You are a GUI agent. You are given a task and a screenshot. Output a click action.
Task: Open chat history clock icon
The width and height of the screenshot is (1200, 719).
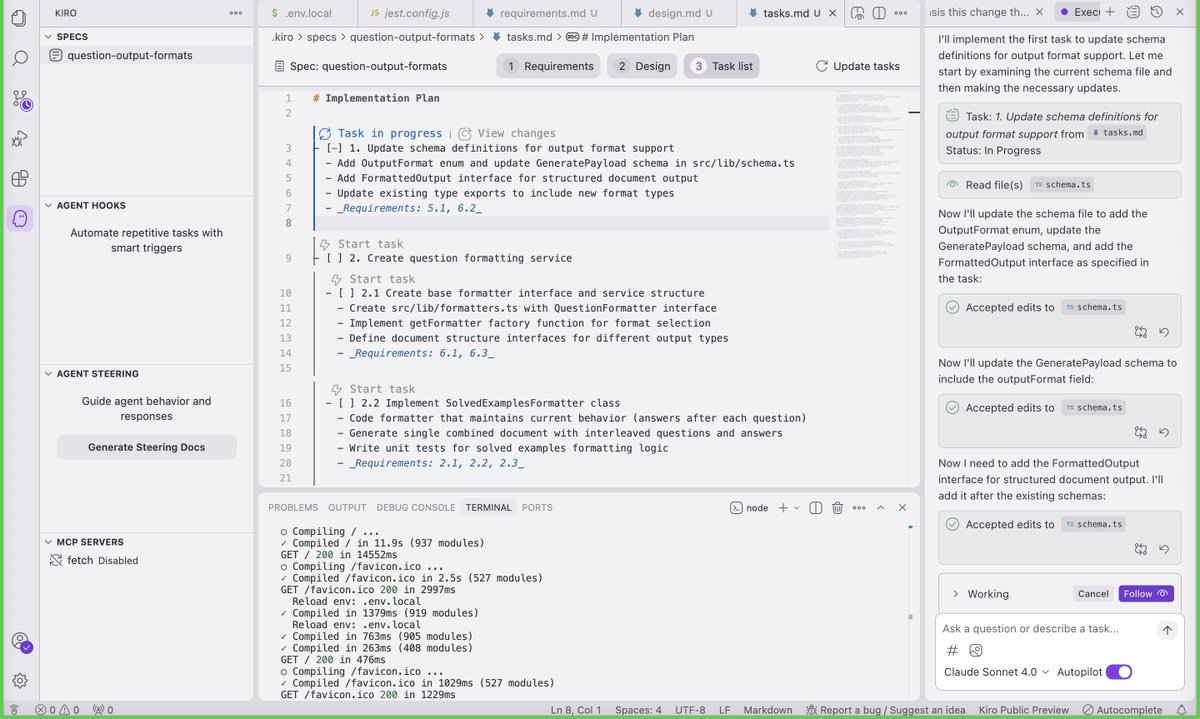point(1157,12)
